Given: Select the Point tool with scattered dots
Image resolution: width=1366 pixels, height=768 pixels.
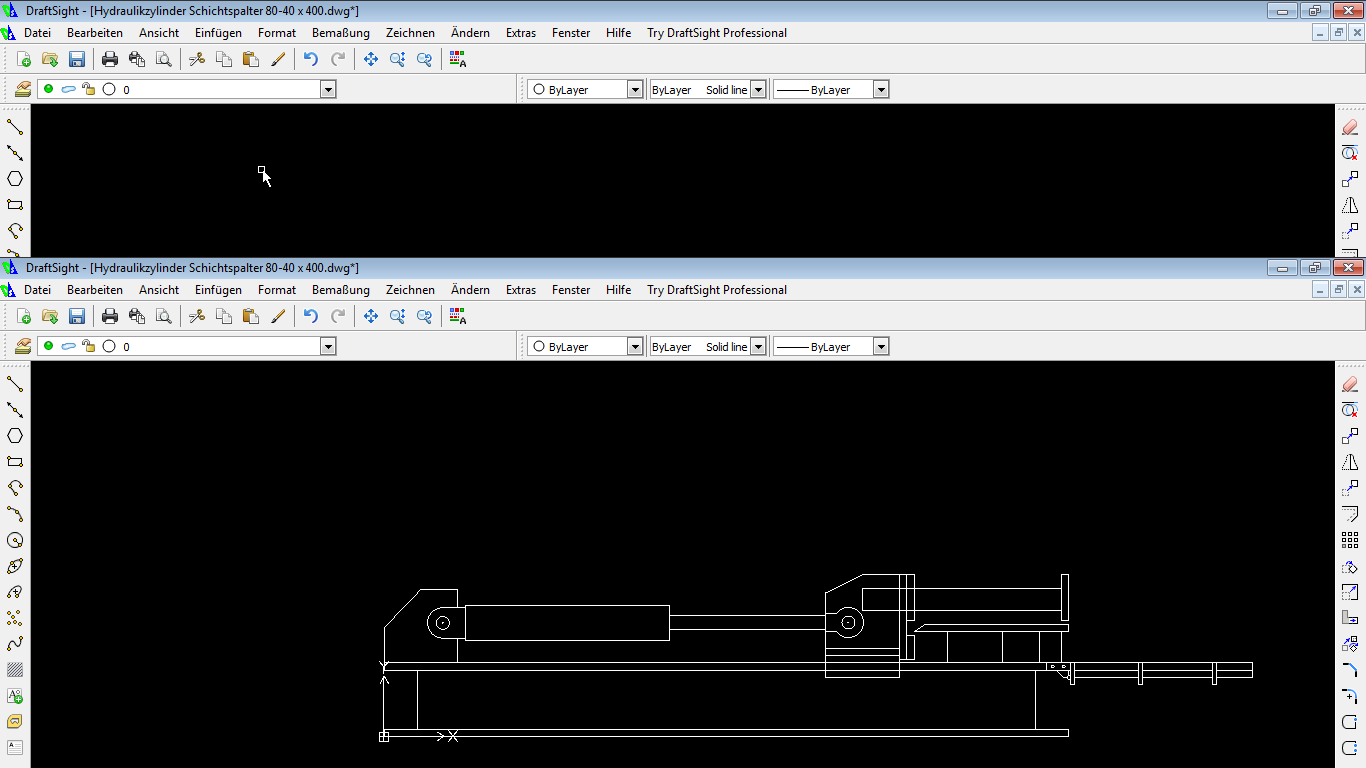Looking at the screenshot, I should (x=15, y=618).
